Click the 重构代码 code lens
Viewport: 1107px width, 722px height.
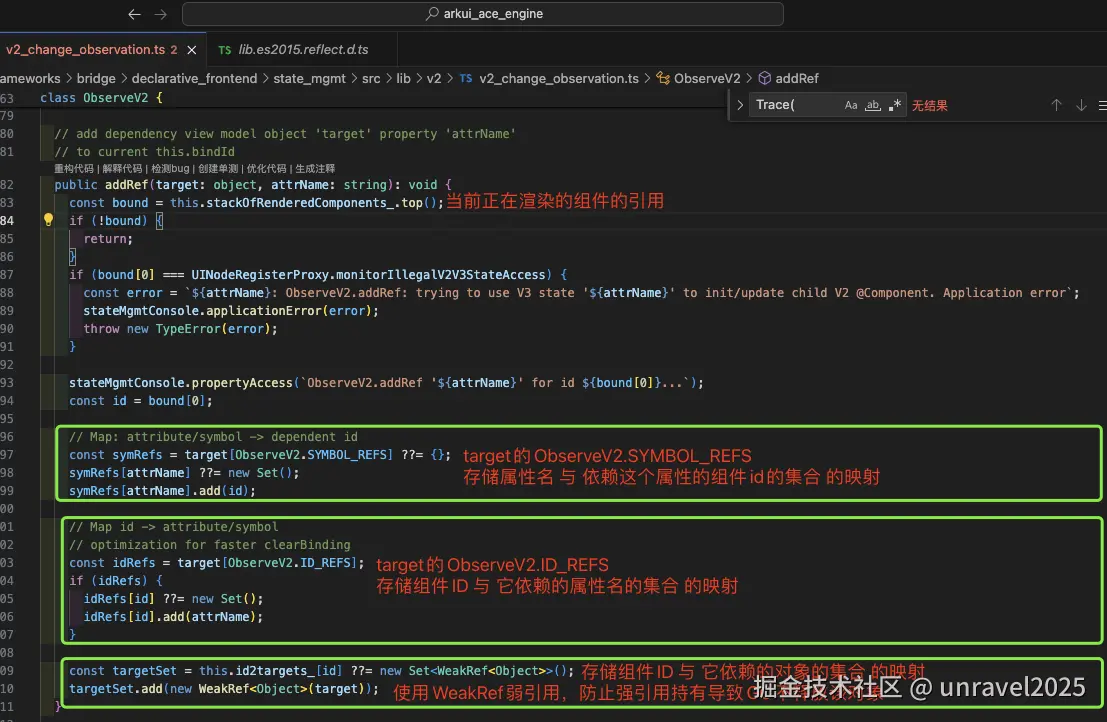(x=73, y=169)
